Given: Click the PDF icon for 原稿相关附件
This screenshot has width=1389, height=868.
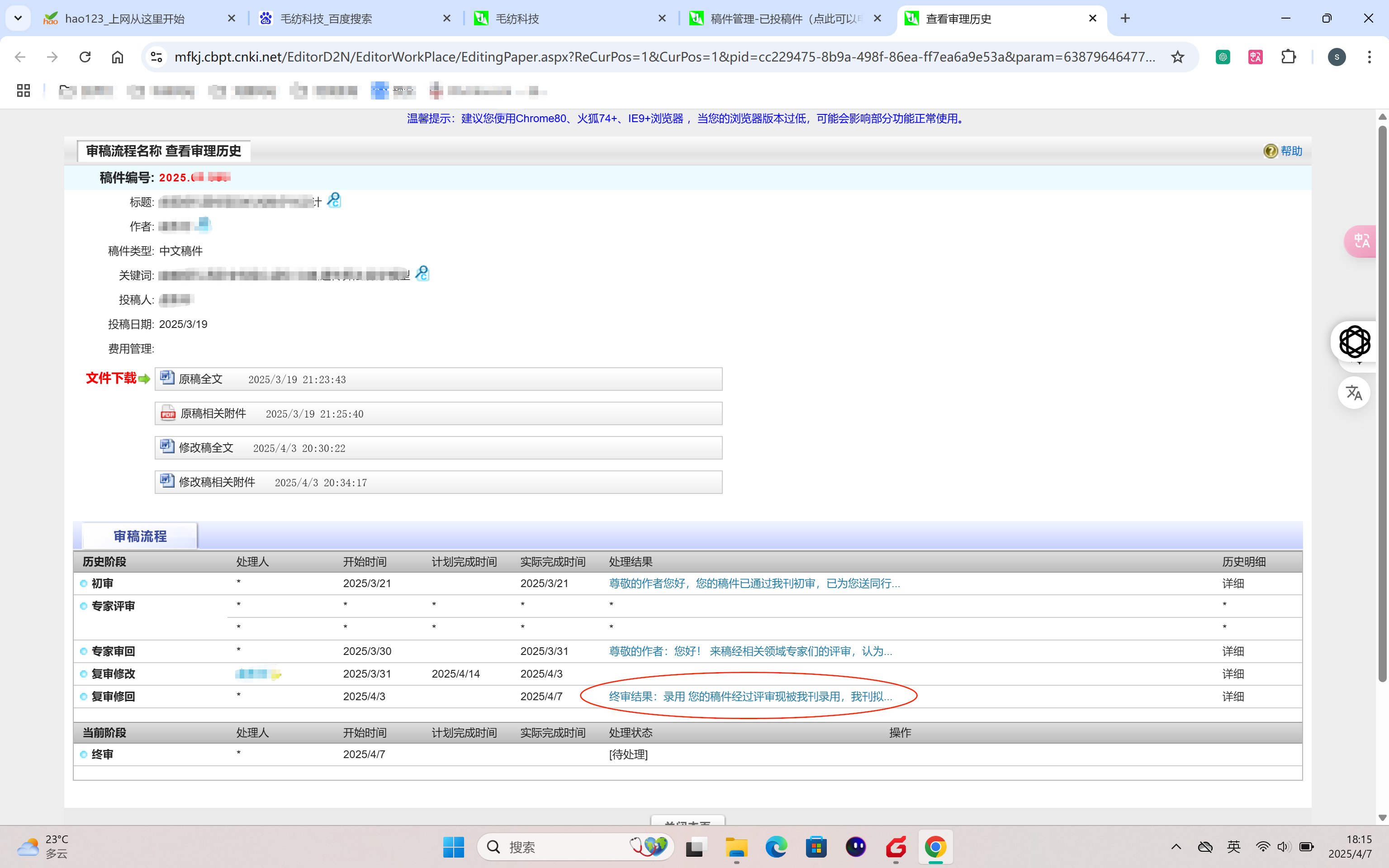Looking at the screenshot, I should [168, 413].
